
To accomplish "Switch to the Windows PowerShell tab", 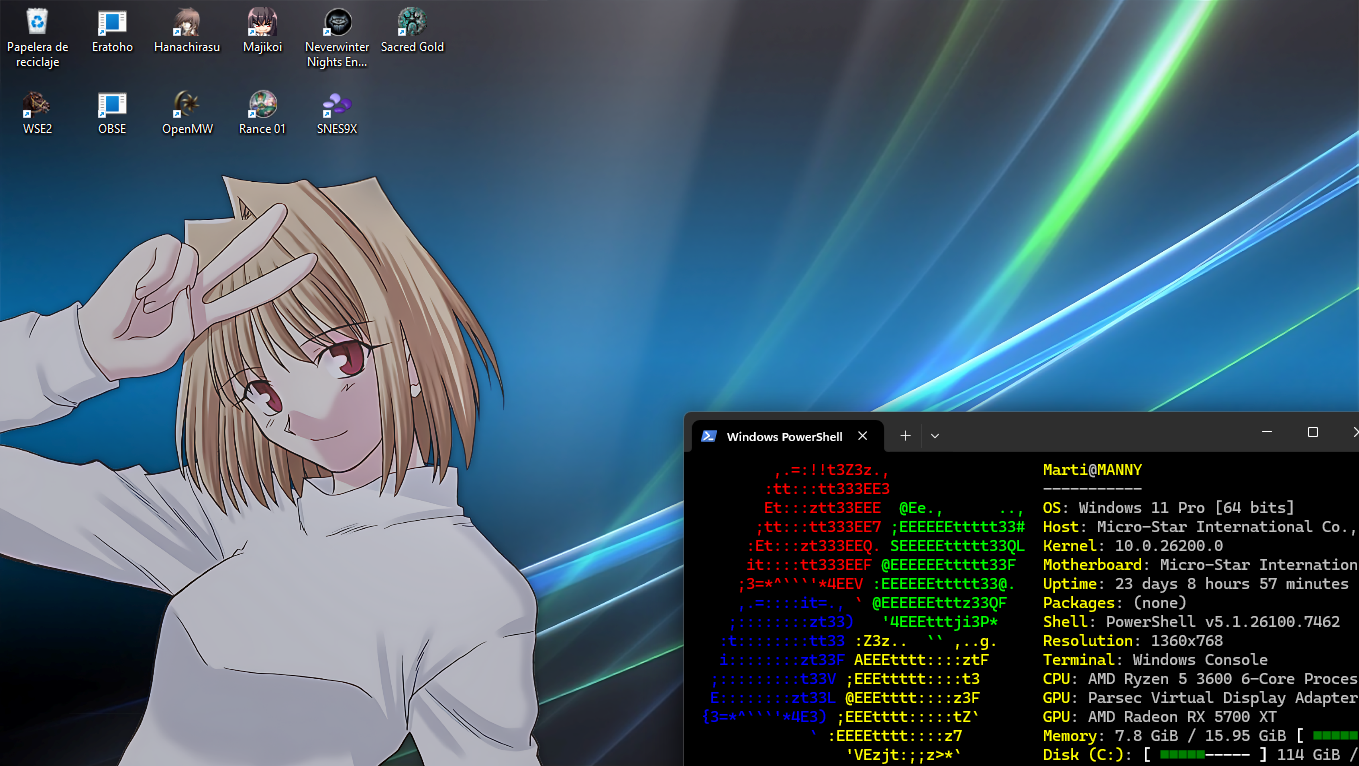I will click(x=786, y=436).
